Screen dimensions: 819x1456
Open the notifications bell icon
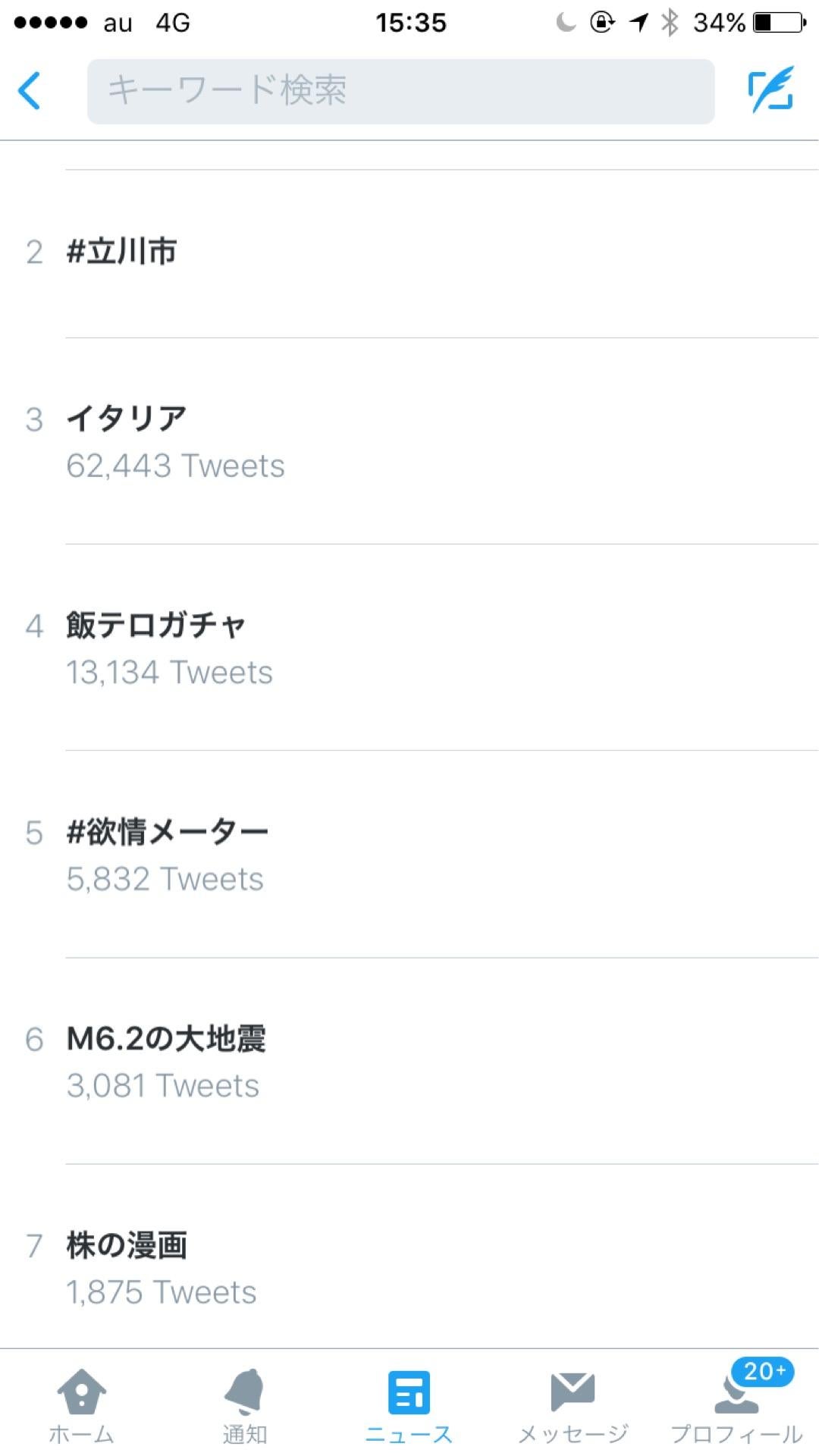coord(244,1394)
